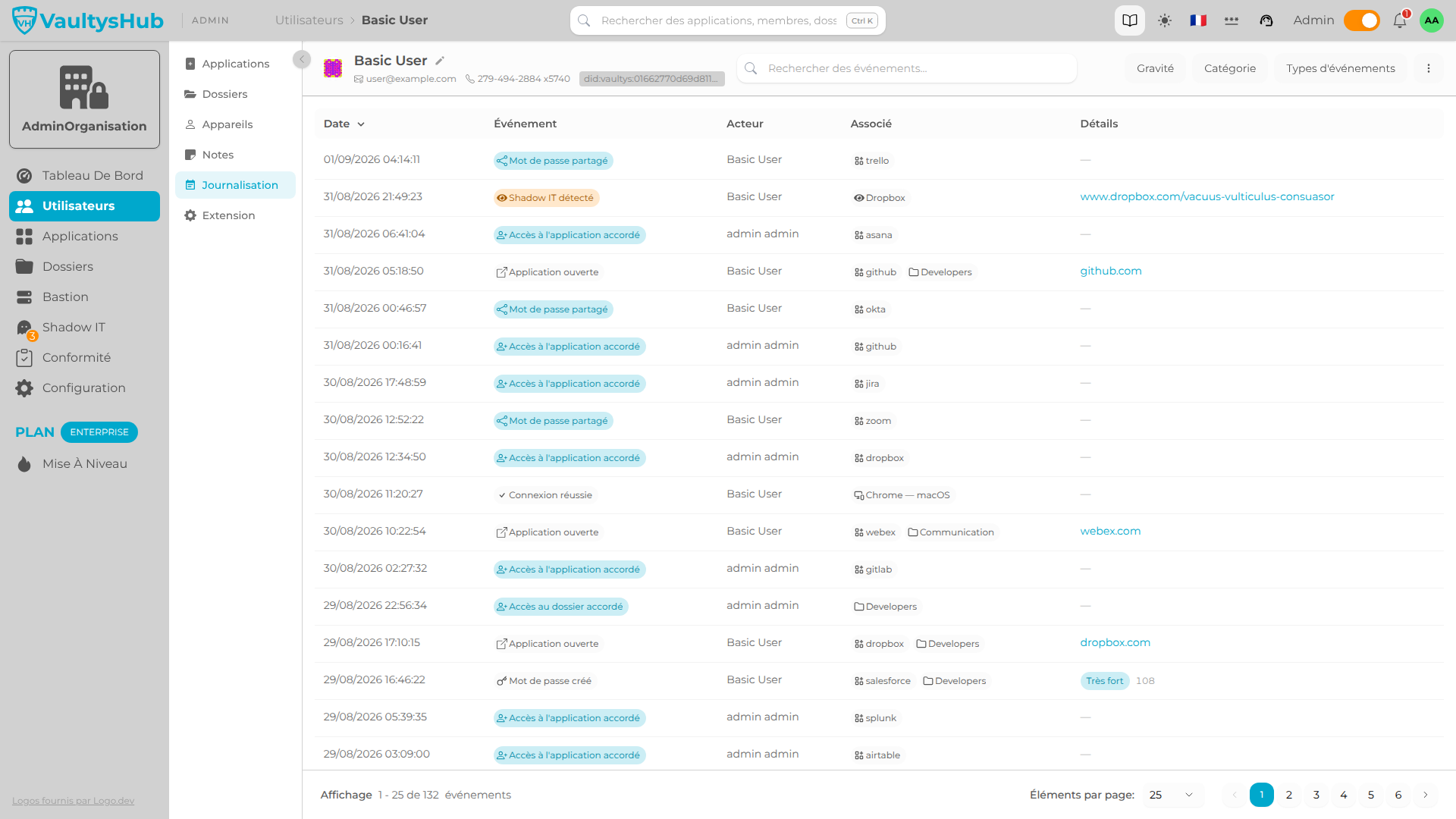Click the Utilisateurs breadcrumb
This screenshot has width=1456, height=819.
(x=309, y=20)
